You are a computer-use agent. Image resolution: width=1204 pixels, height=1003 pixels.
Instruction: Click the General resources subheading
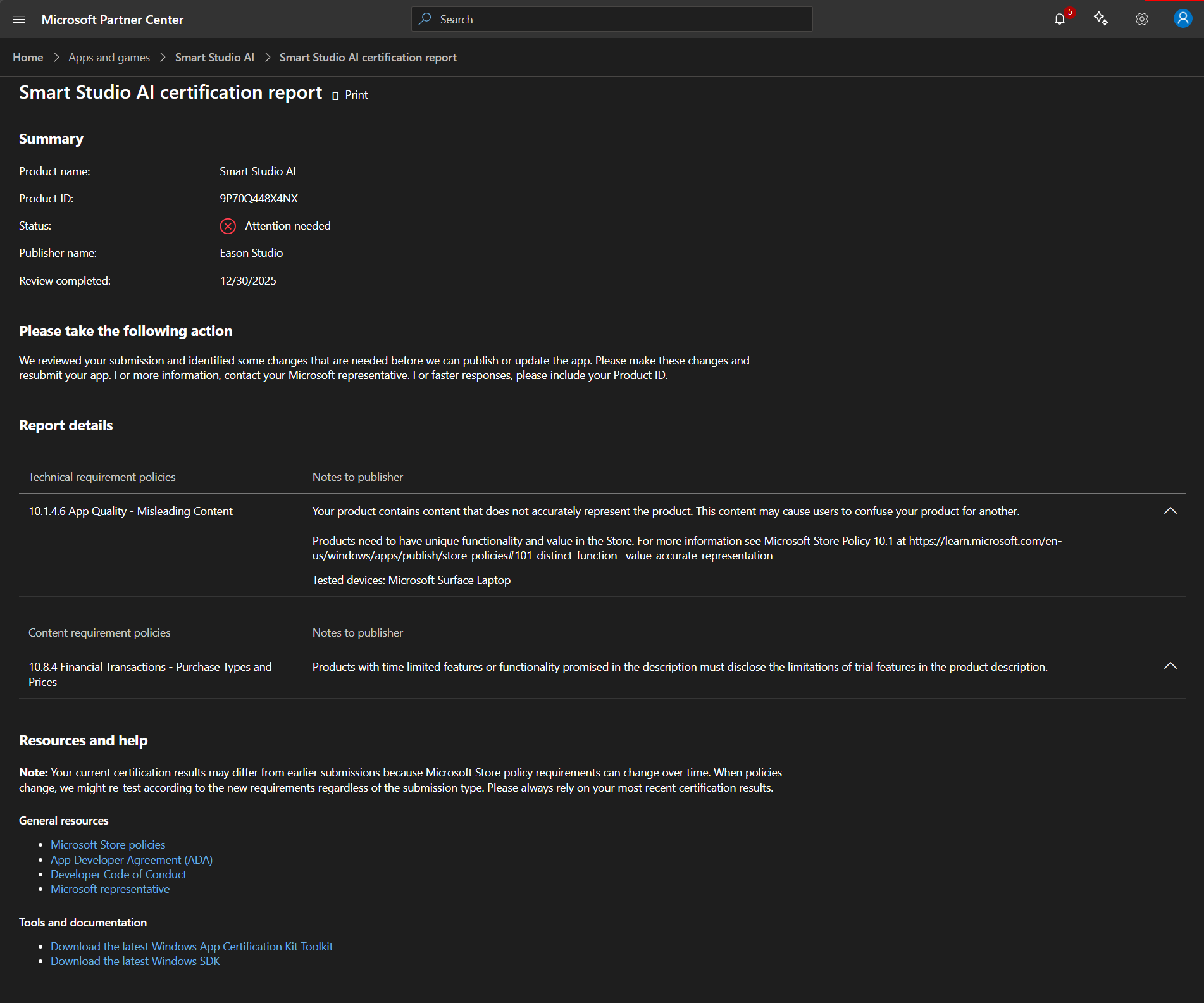coord(64,821)
